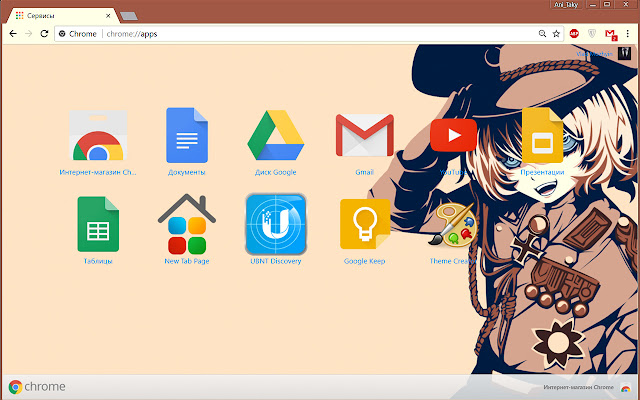Click the user name link at top right

coord(594,54)
